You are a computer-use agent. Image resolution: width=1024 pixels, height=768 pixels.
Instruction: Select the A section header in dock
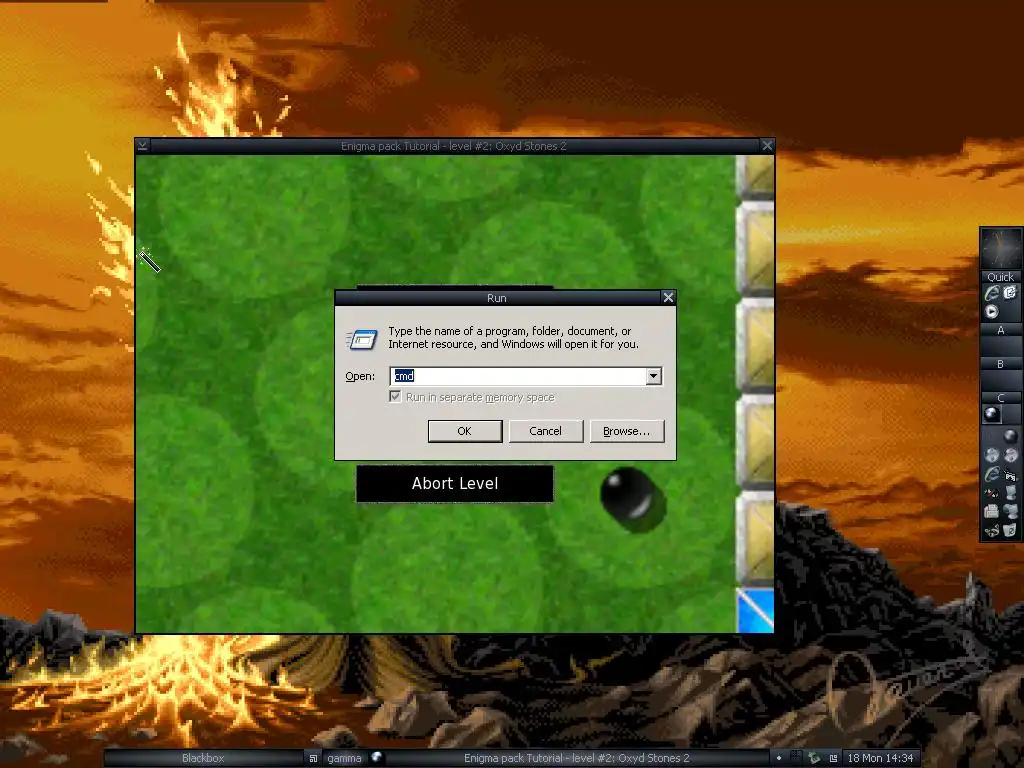[x=1000, y=330]
